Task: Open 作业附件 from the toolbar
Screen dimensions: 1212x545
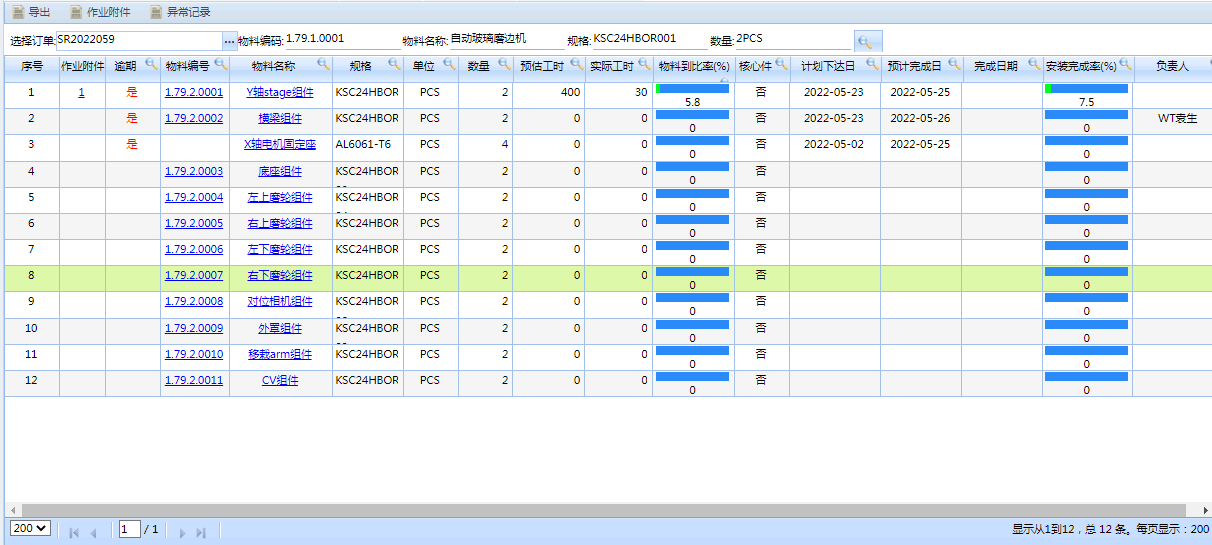Action: [x=100, y=12]
